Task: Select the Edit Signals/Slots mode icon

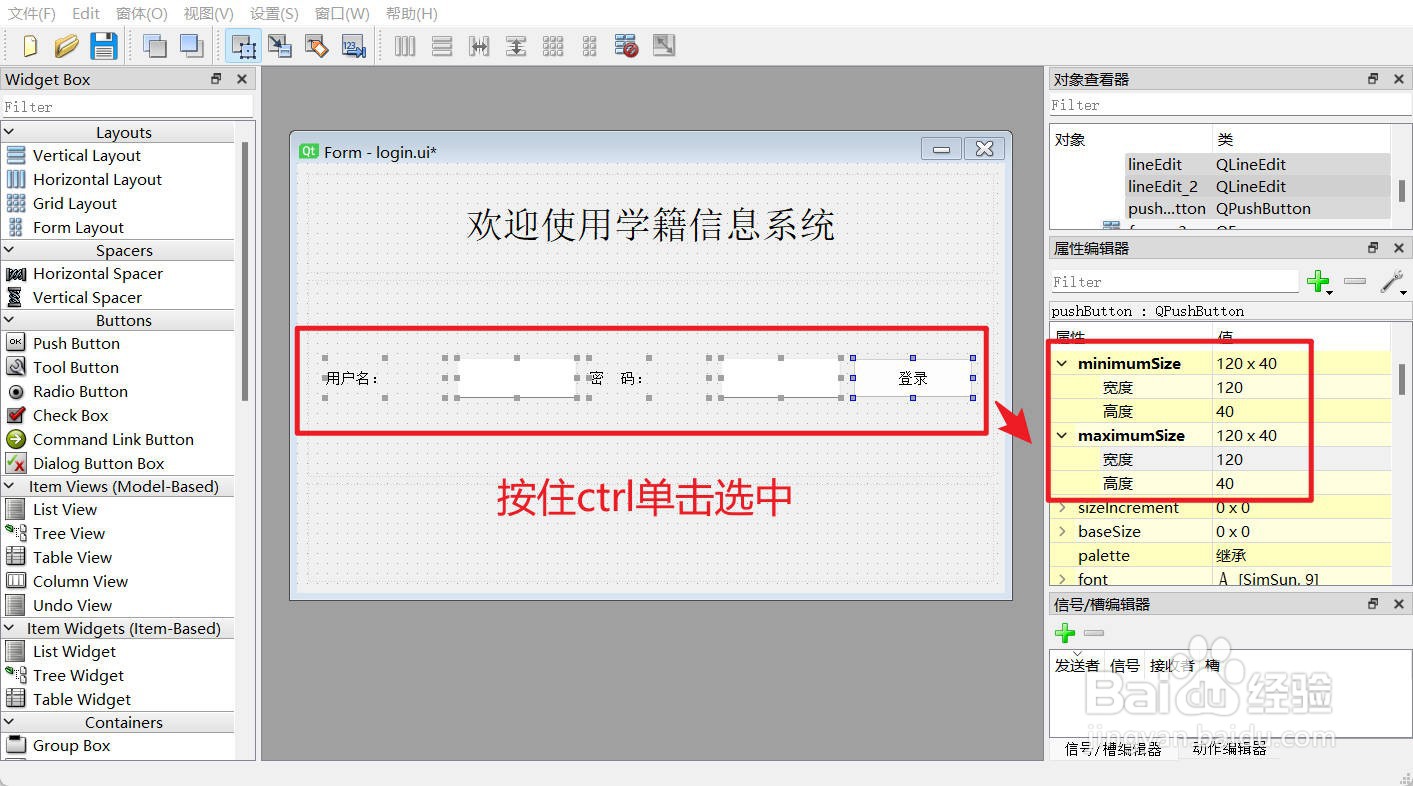Action: (x=280, y=45)
